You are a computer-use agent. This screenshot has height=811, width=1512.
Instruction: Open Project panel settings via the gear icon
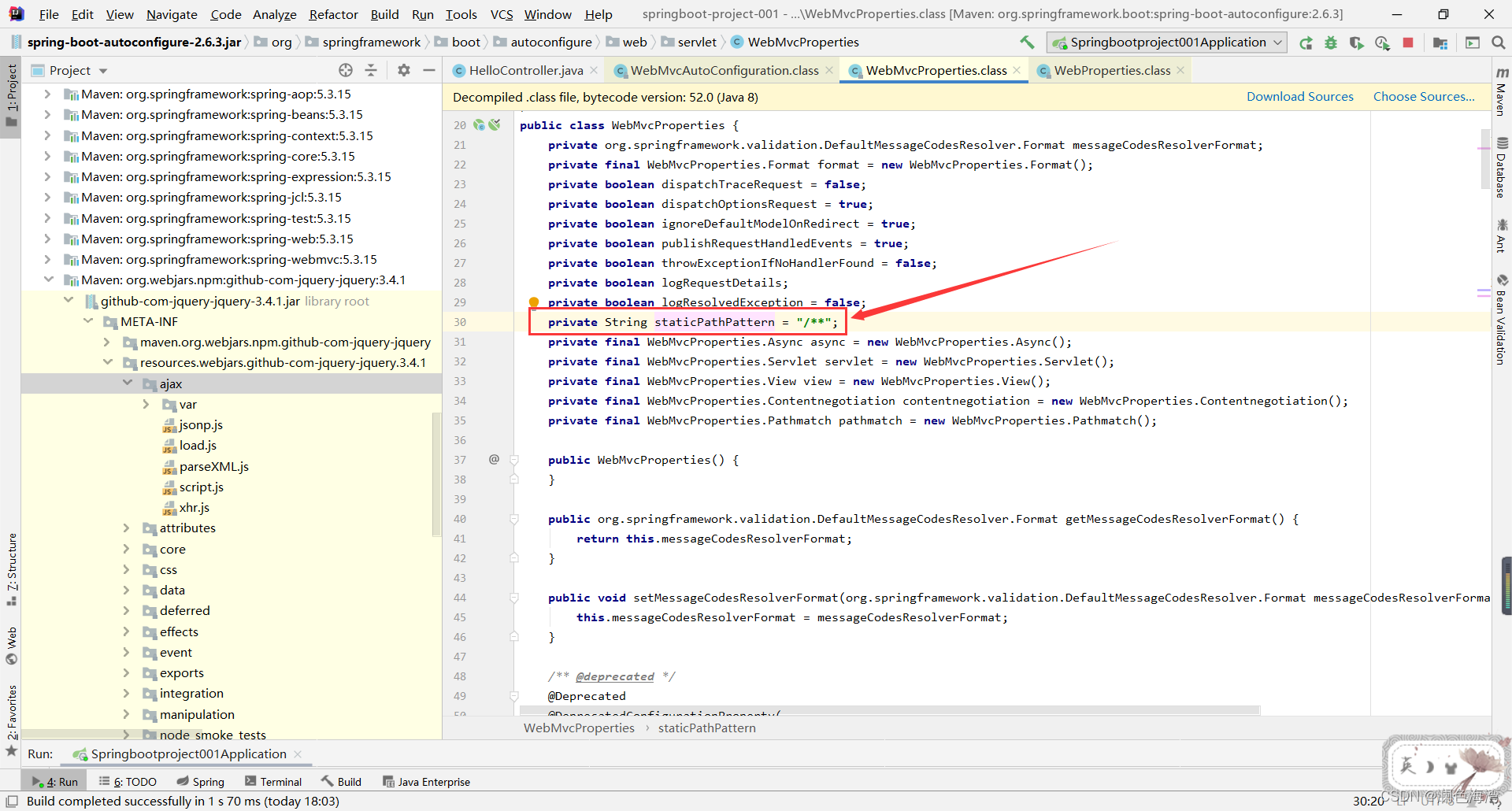404,70
